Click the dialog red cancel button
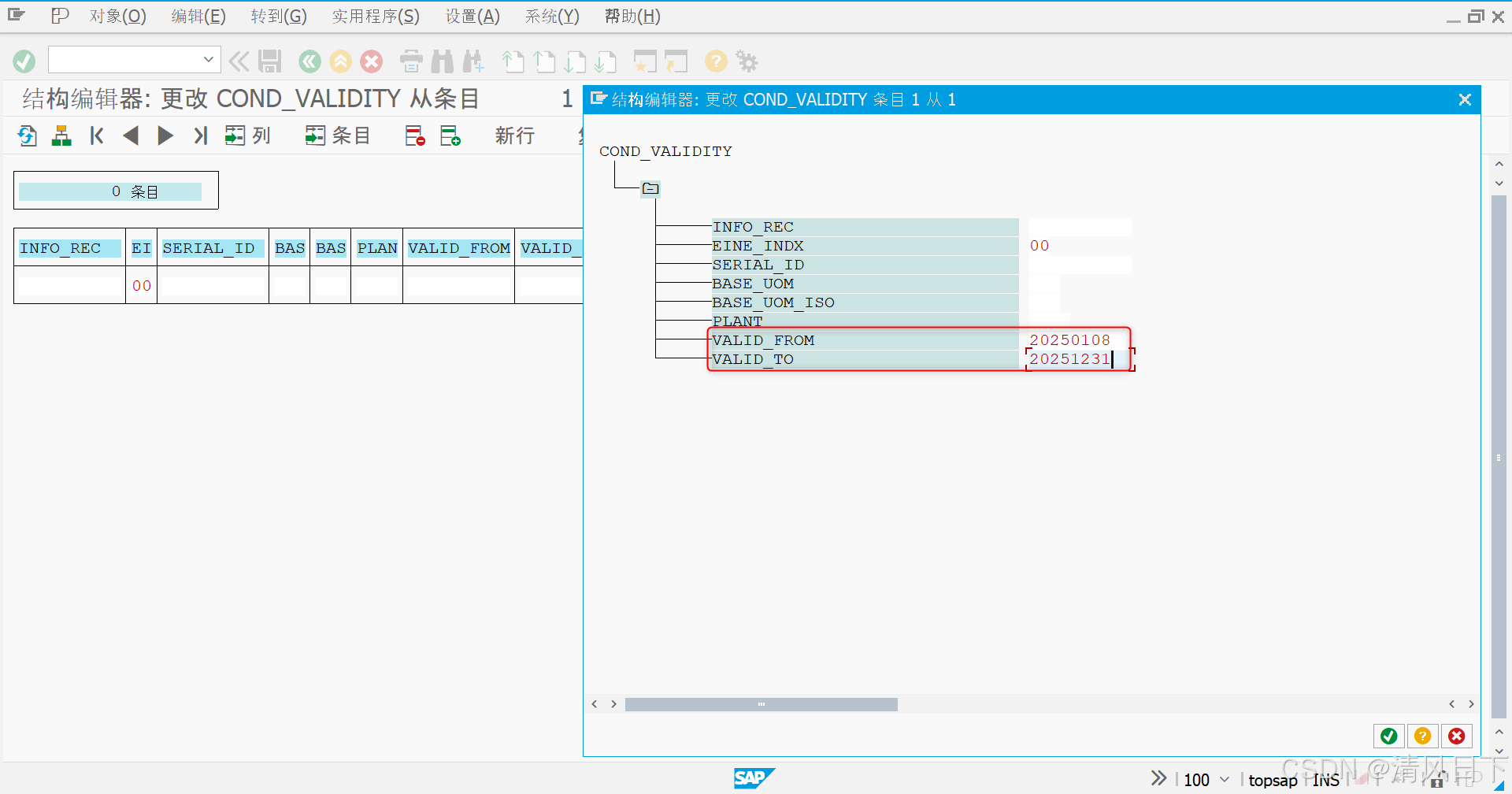The image size is (1512, 794). 1457,736
